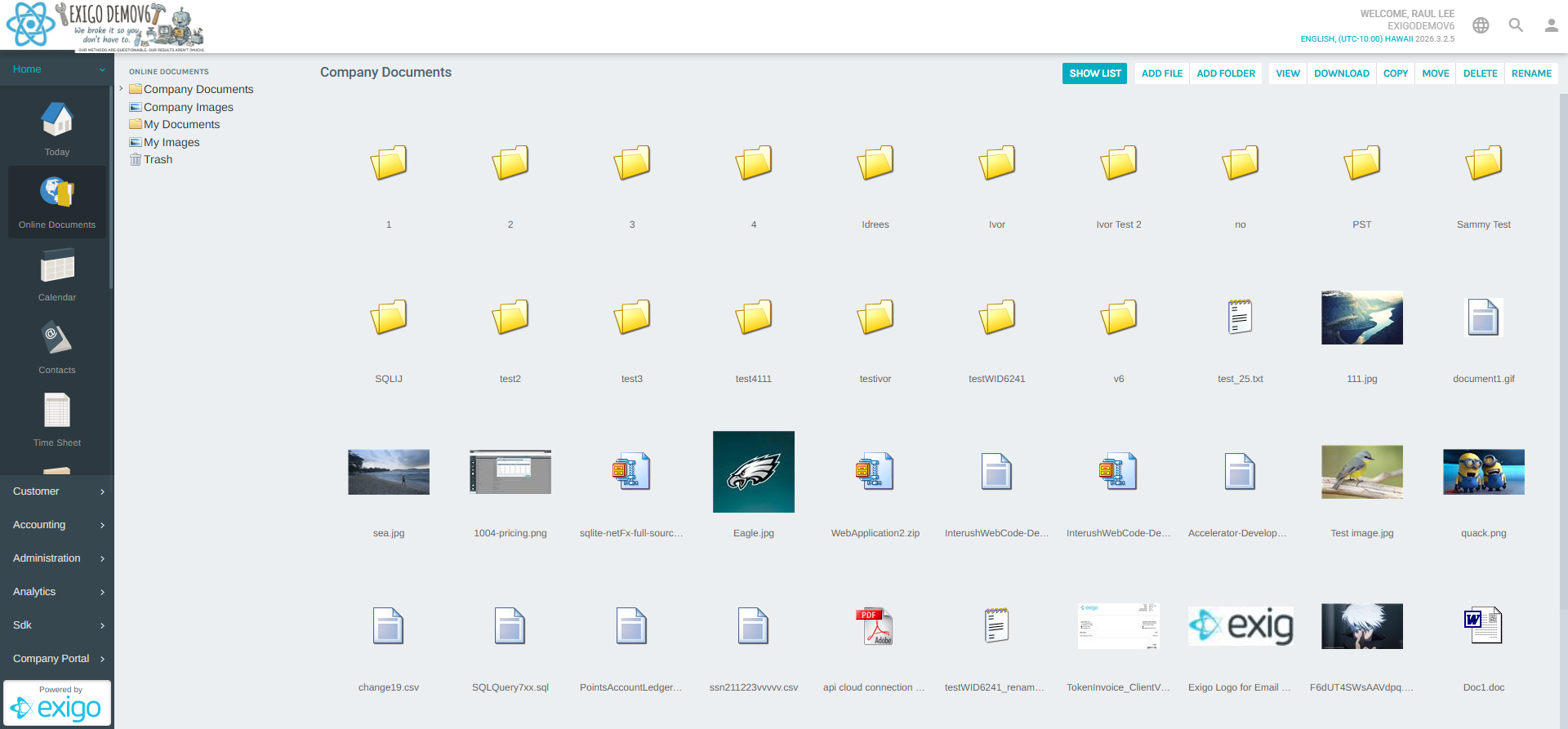Screen dimensions: 1568x729
Task: Click the Add File button
Action: [x=1162, y=73]
